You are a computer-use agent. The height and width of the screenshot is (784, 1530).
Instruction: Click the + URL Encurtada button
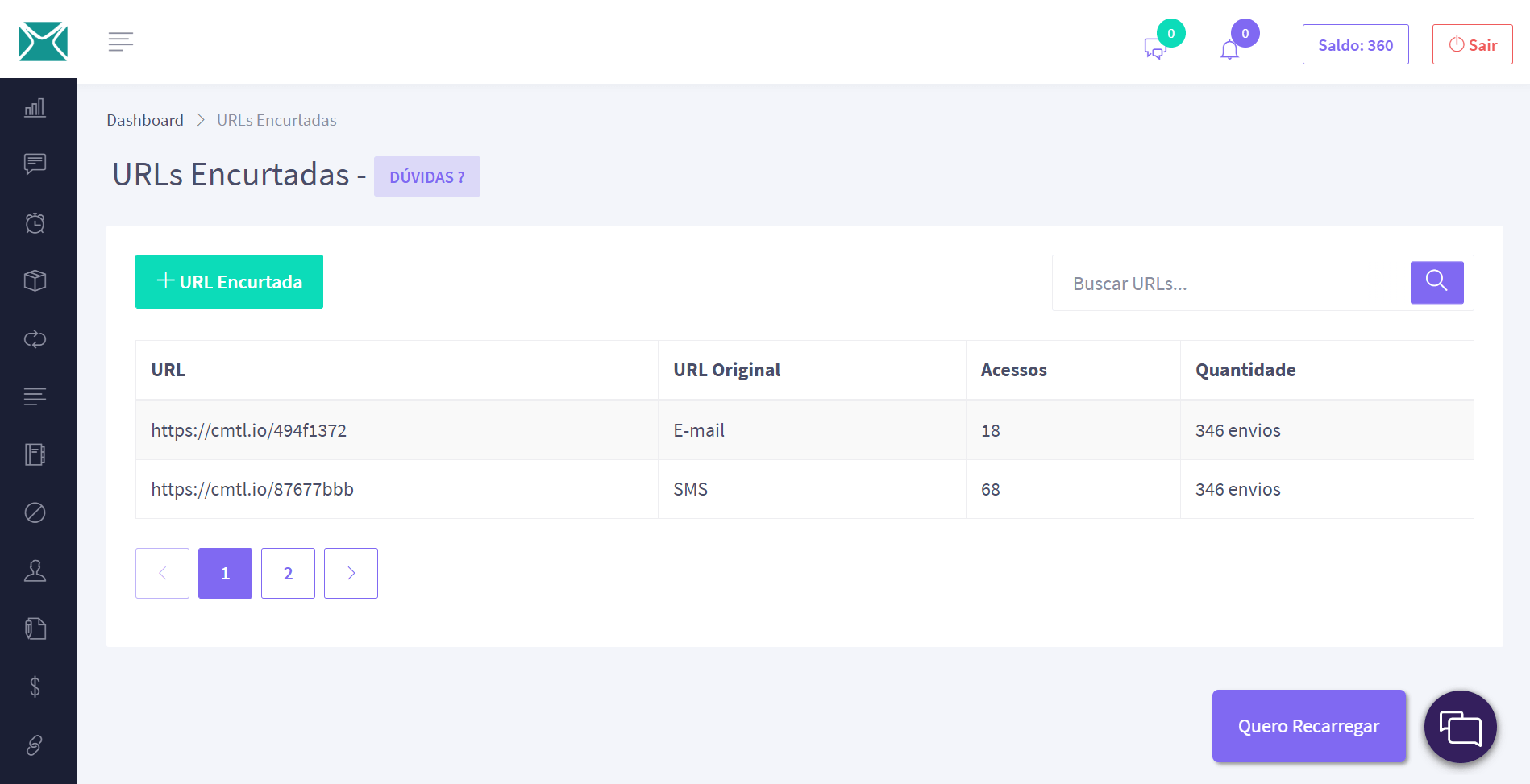[x=229, y=282]
